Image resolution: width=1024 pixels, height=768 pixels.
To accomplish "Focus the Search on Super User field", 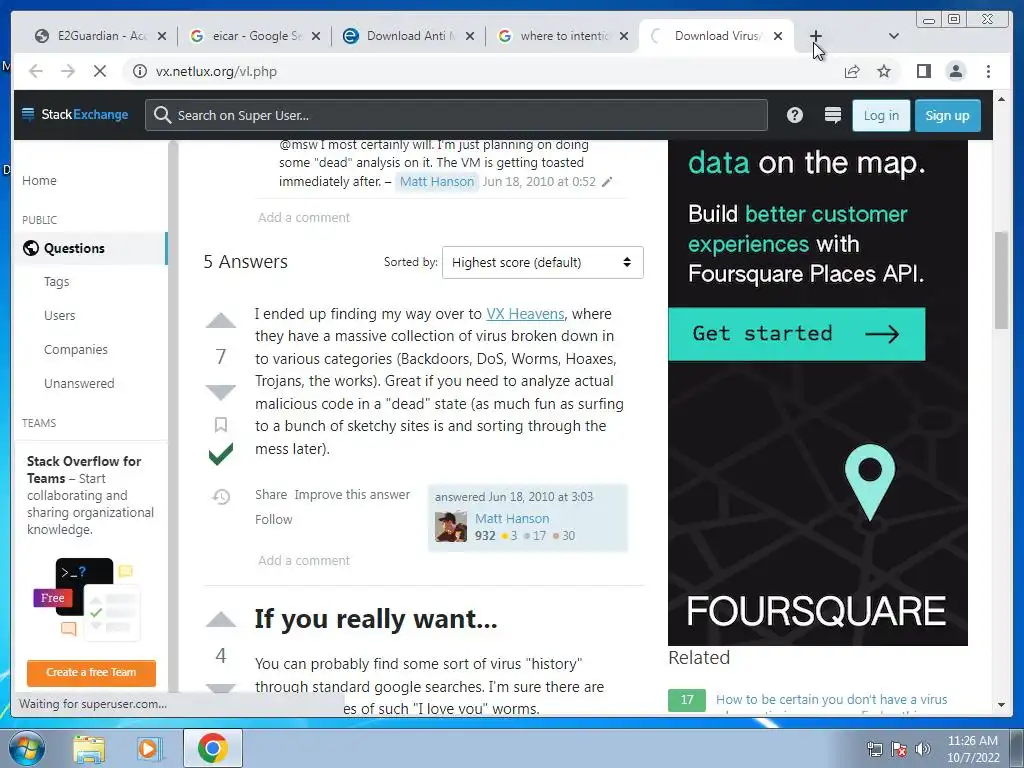I will [x=456, y=116].
